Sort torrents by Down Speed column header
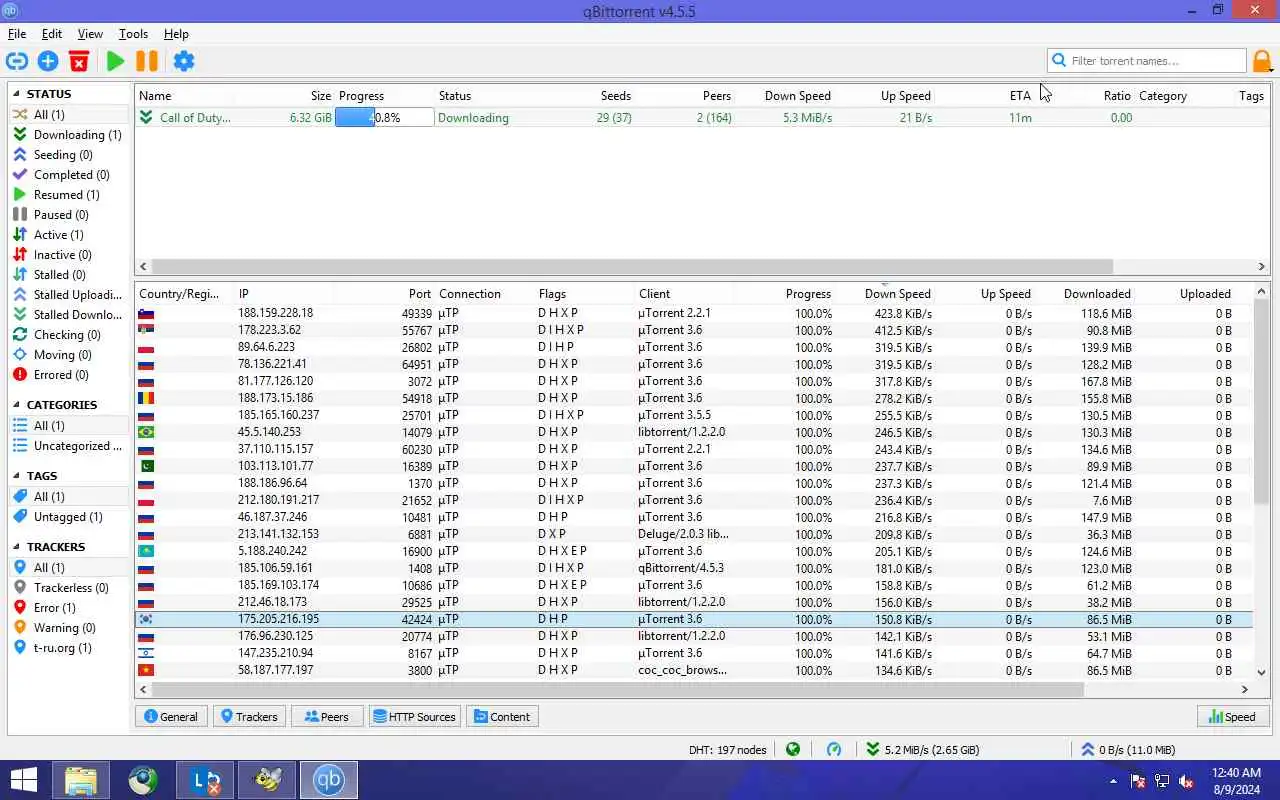Screen dimensions: 1280x800 pos(797,96)
